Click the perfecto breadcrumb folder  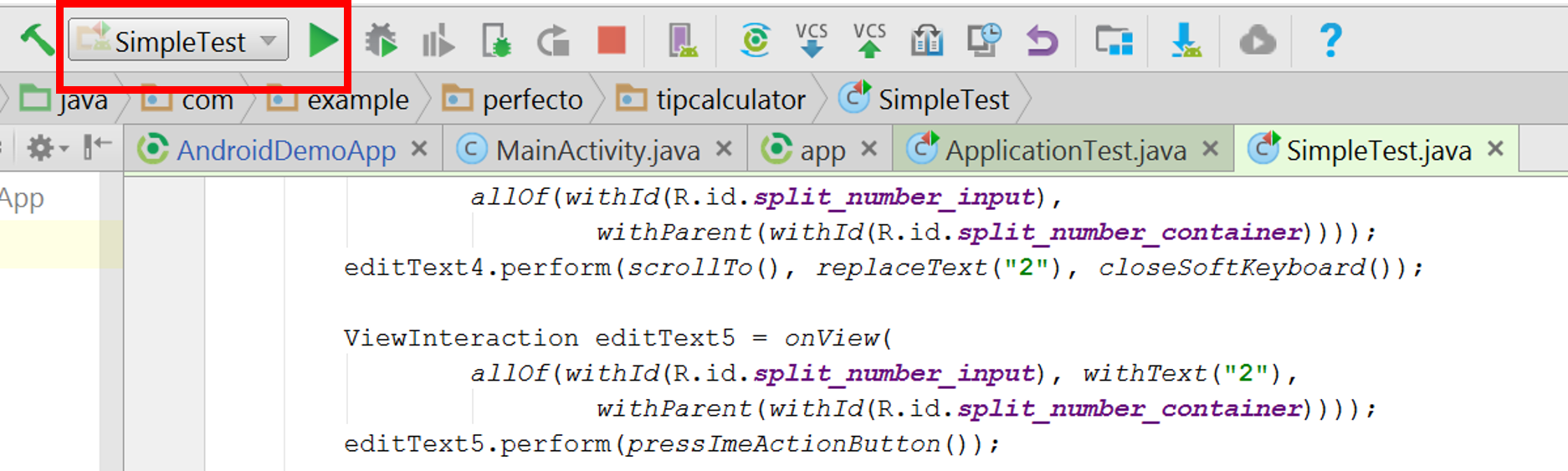(531, 100)
